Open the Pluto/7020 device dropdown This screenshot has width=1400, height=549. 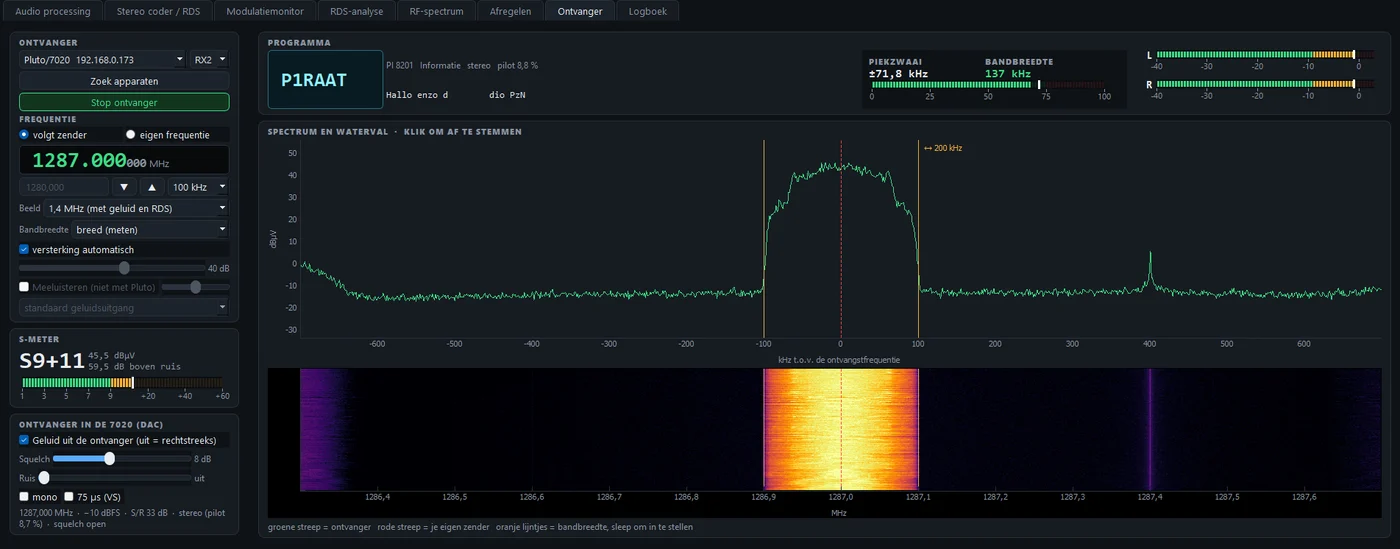102,60
